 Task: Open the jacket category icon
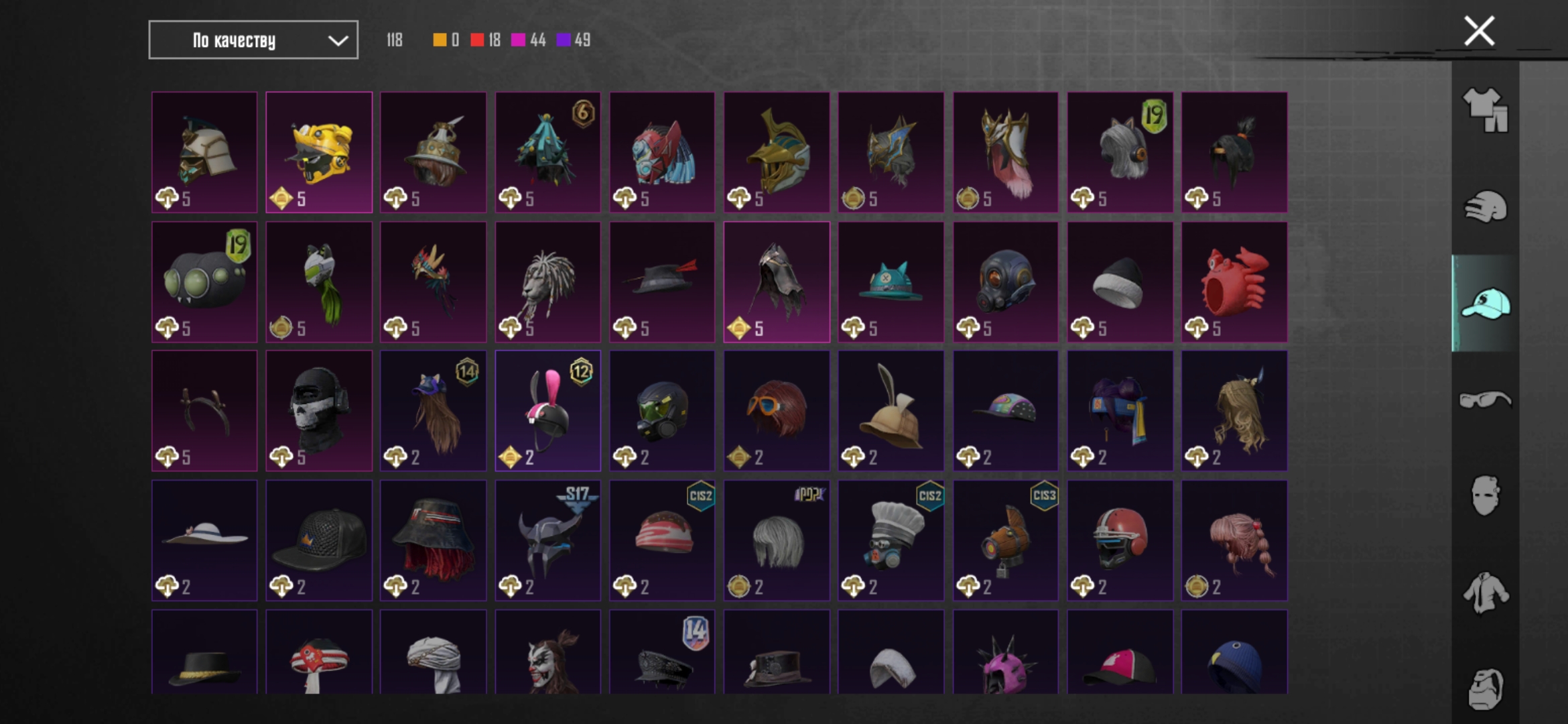point(1485,593)
